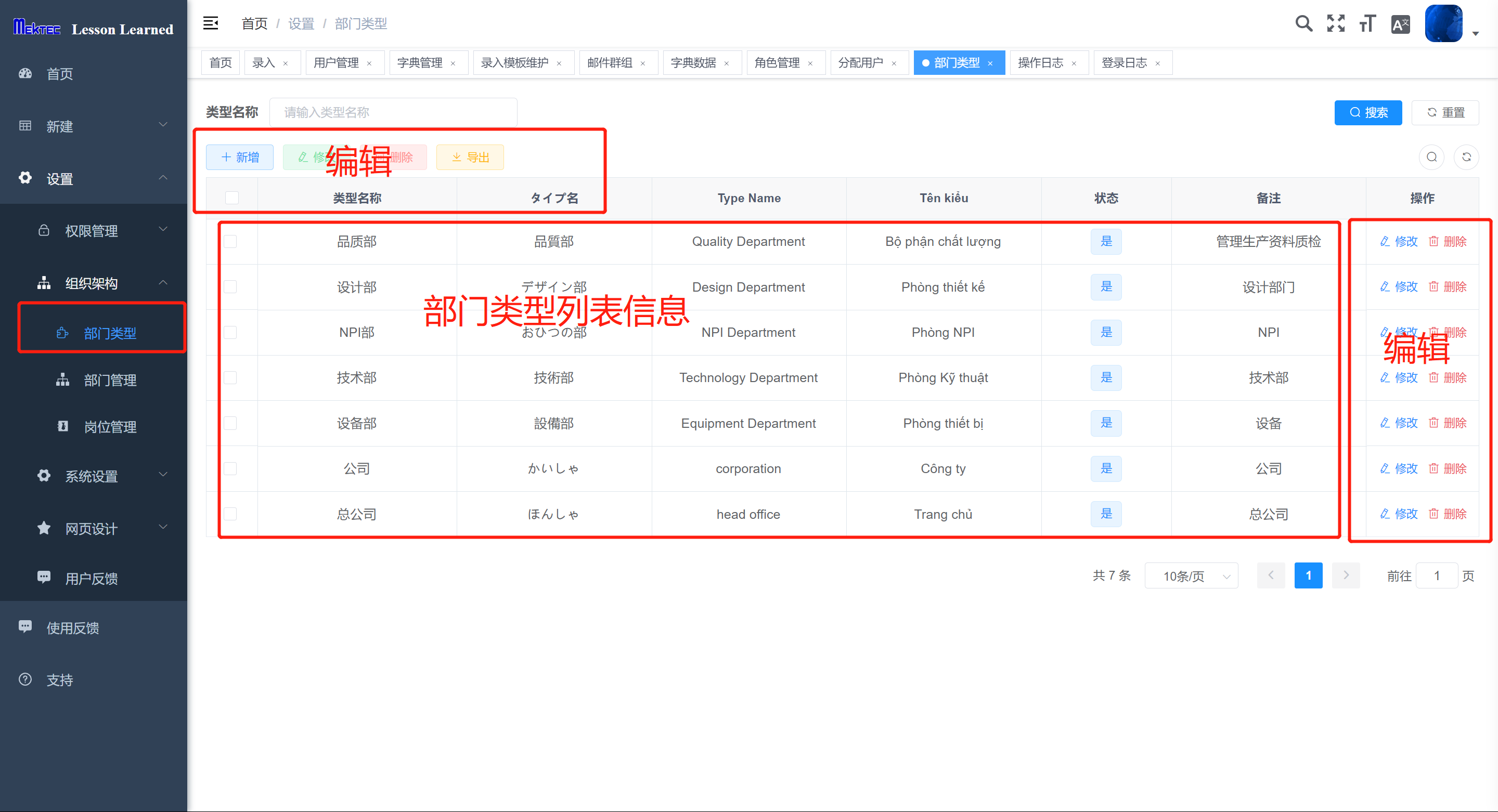The width and height of the screenshot is (1498, 812).
Task: Expand the 新建 sidebar menu
Action: pos(93,126)
